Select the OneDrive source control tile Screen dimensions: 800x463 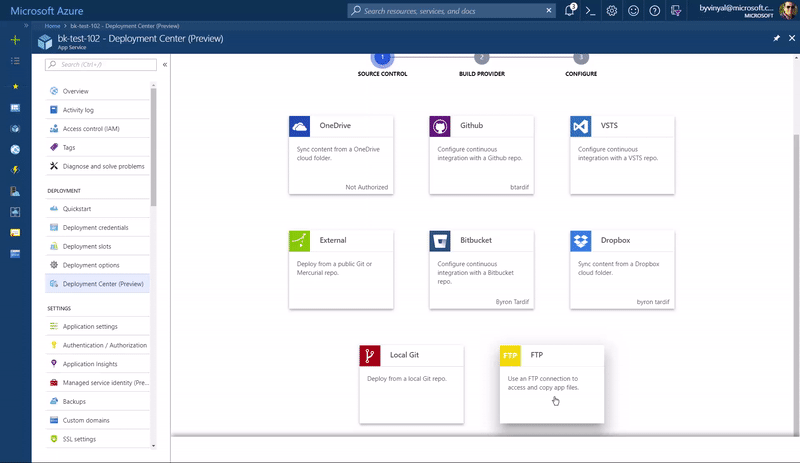click(x=340, y=154)
